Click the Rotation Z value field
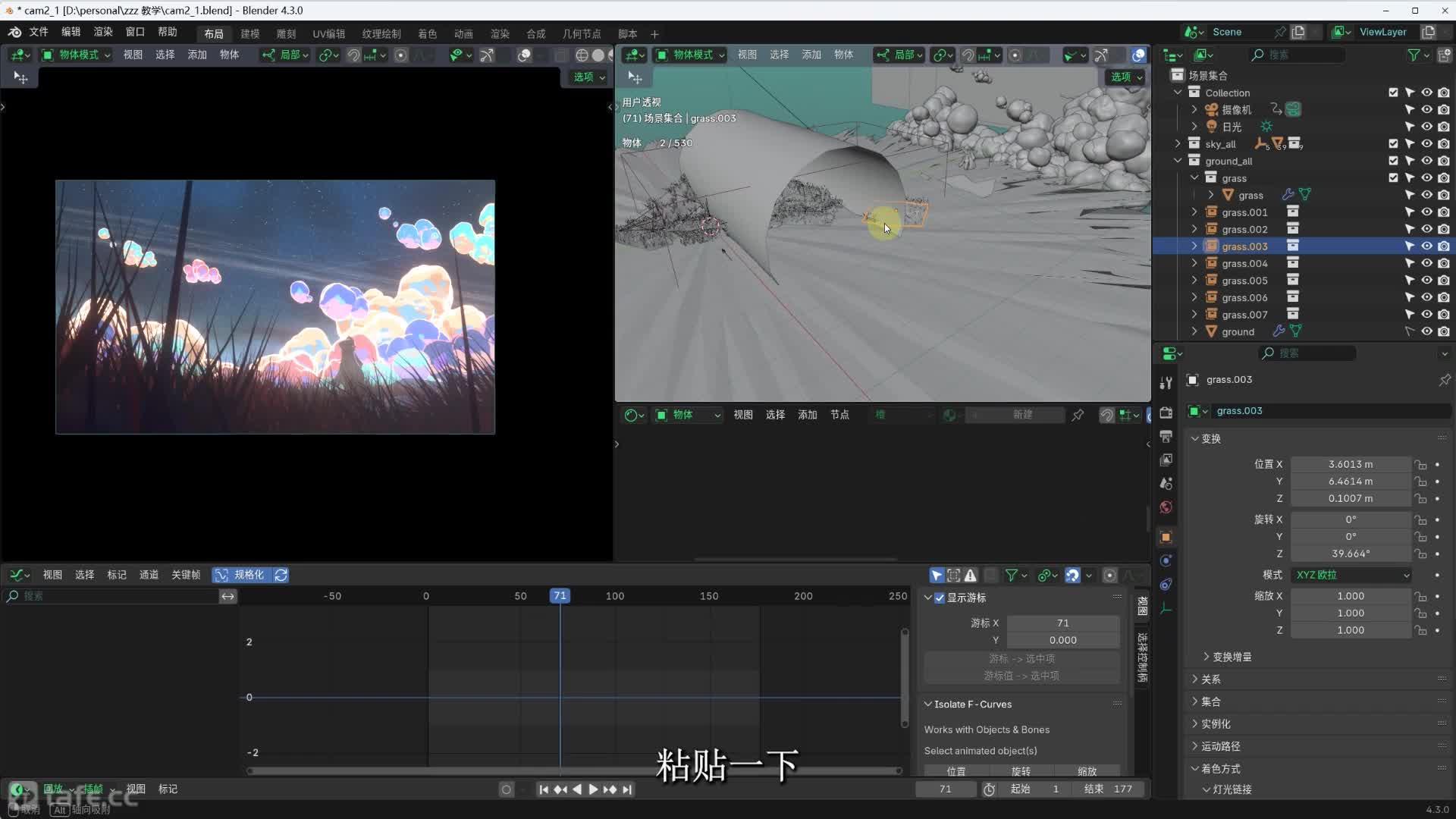The height and width of the screenshot is (819, 1456). 1350,554
